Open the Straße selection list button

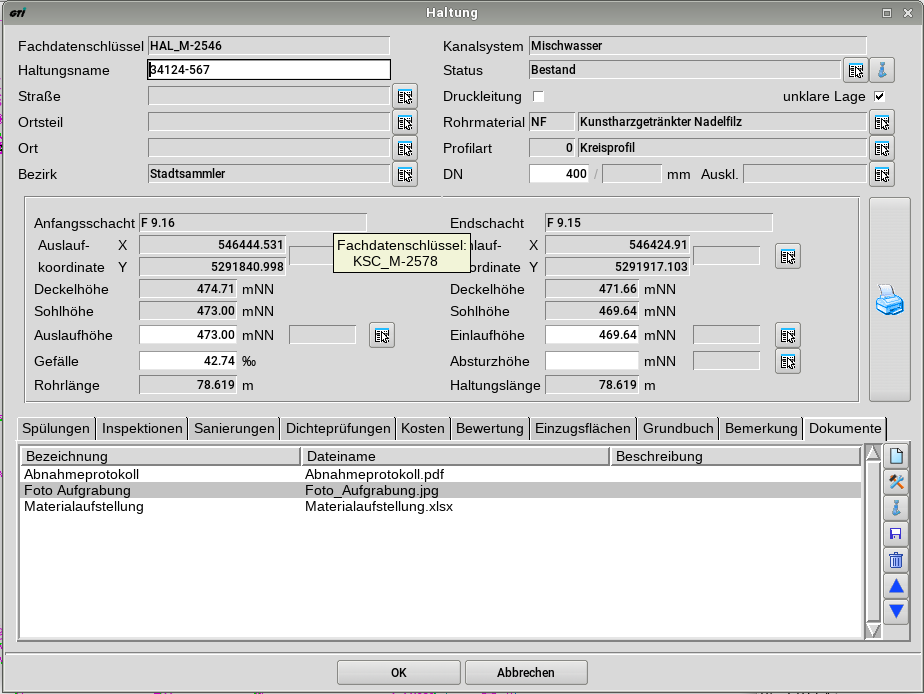click(x=404, y=96)
